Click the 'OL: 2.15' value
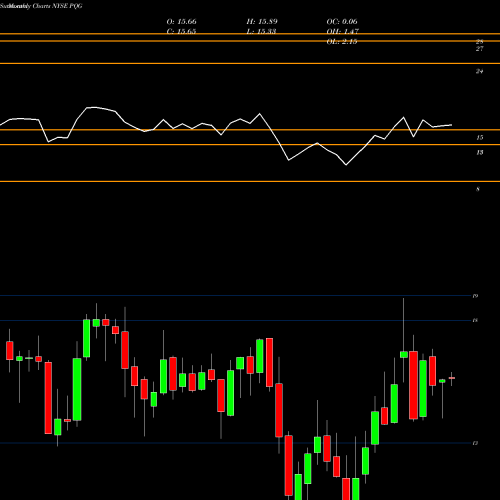This screenshot has height=500, width=500. (342, 41)
